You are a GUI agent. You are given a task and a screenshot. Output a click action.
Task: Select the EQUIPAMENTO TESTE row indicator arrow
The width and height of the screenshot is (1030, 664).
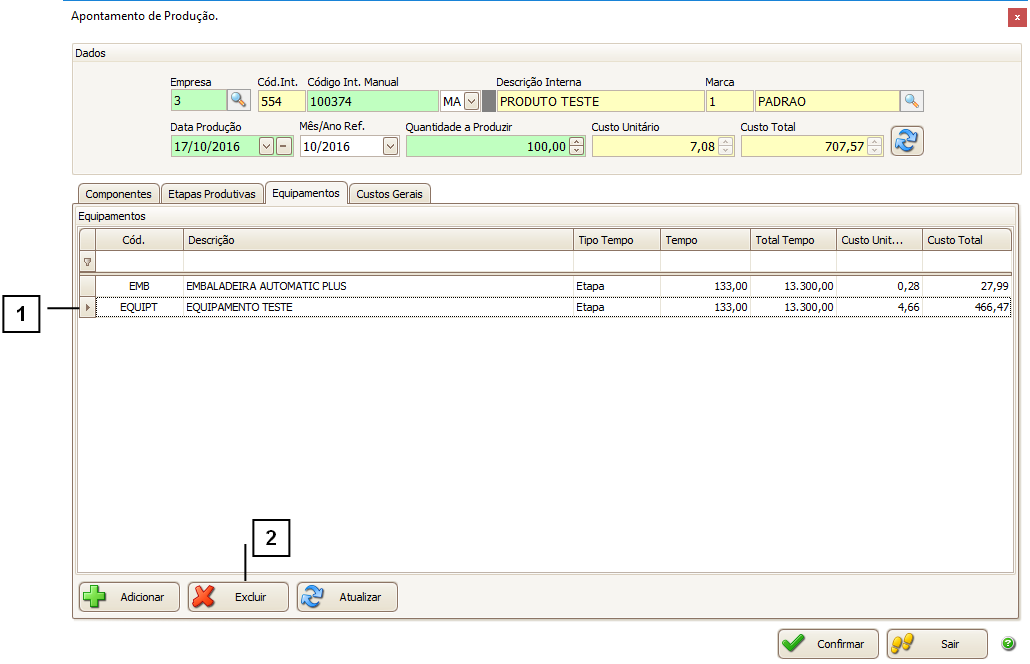click(87, 308)
